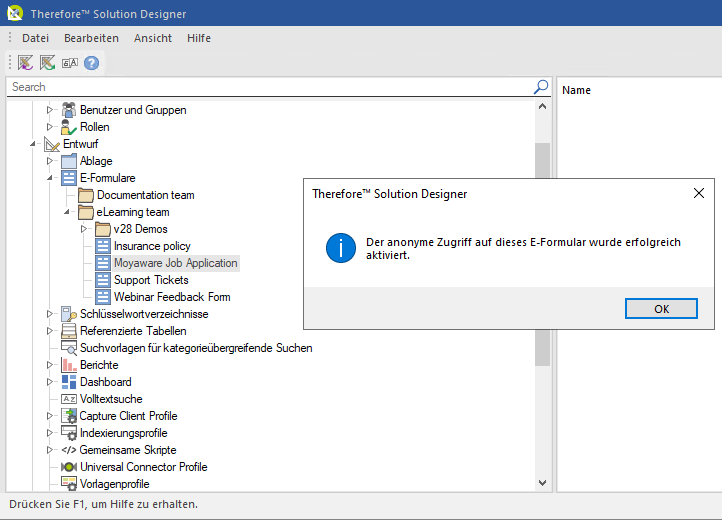Expand the Dashboard node
722x520 pixels.
pos(49,382)
